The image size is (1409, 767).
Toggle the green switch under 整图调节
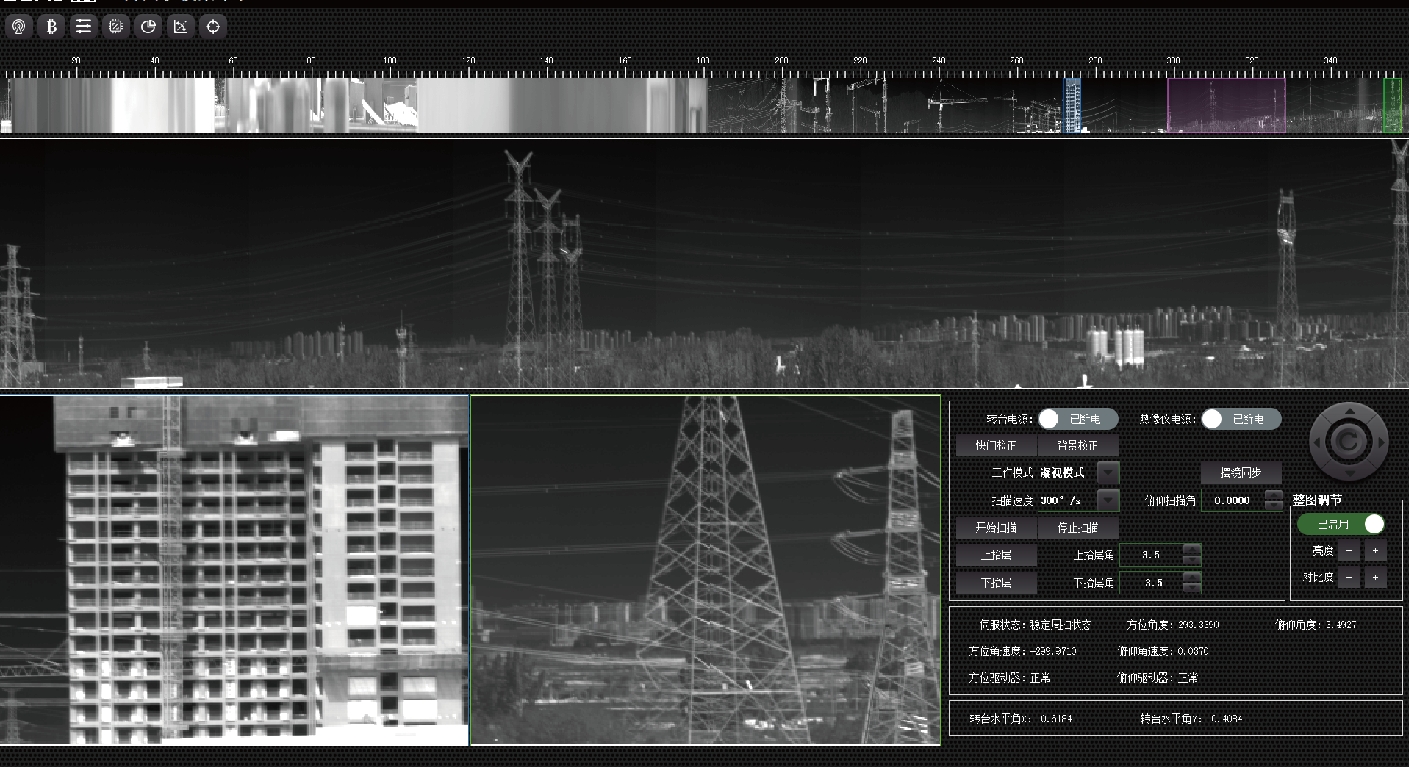pyautogui.click(x=1341, y=524)
